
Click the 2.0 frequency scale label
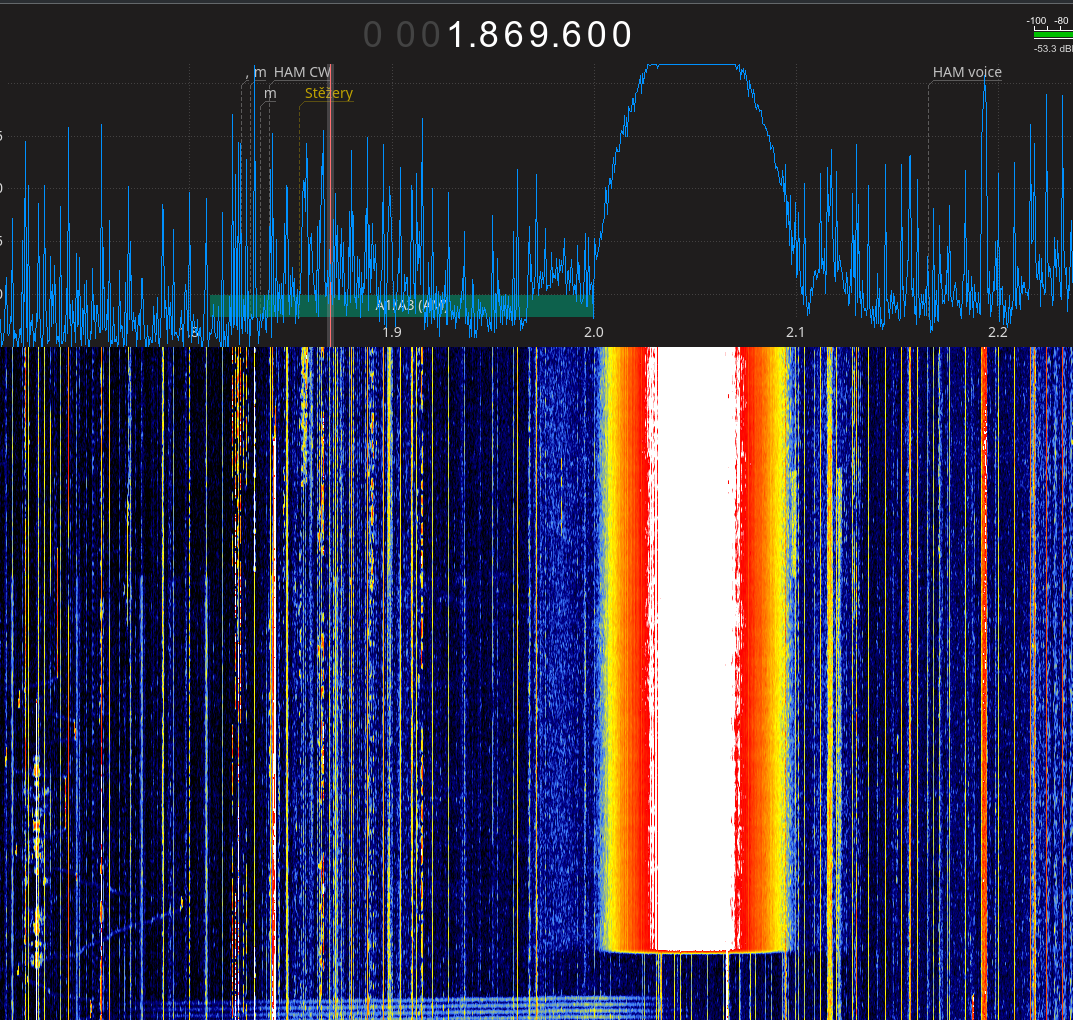[593, 332]
